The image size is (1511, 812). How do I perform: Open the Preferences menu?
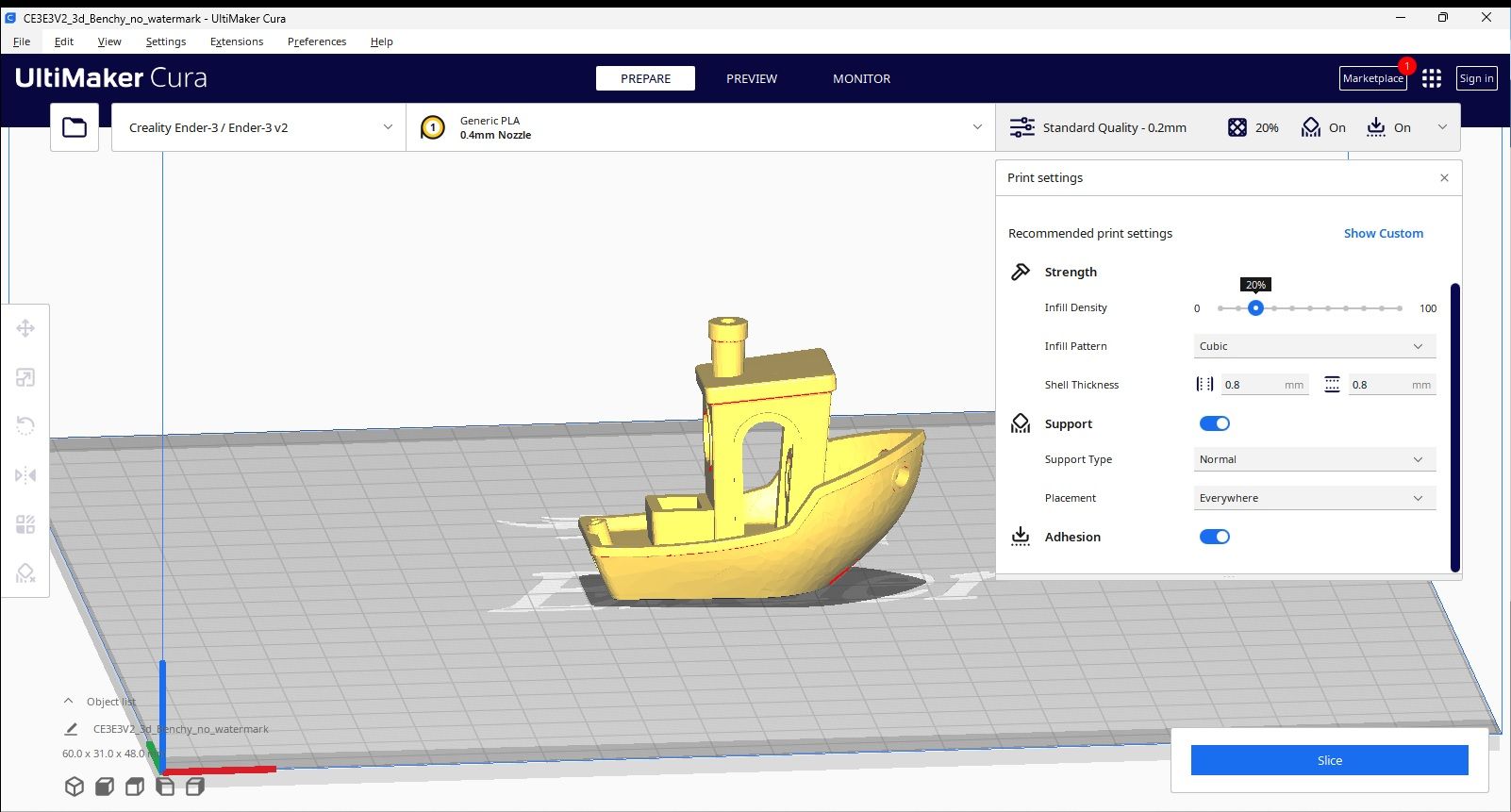317,41
